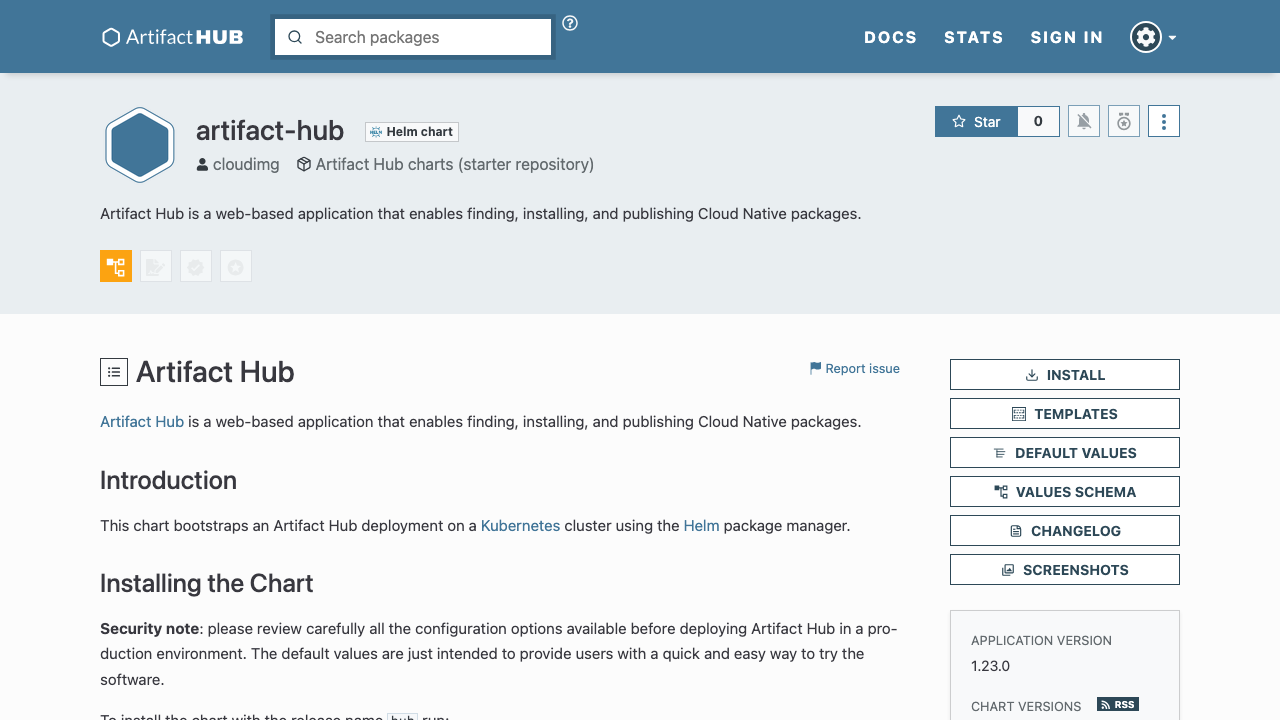Click the artifact-hub package hexagon logo

(140, 145)
